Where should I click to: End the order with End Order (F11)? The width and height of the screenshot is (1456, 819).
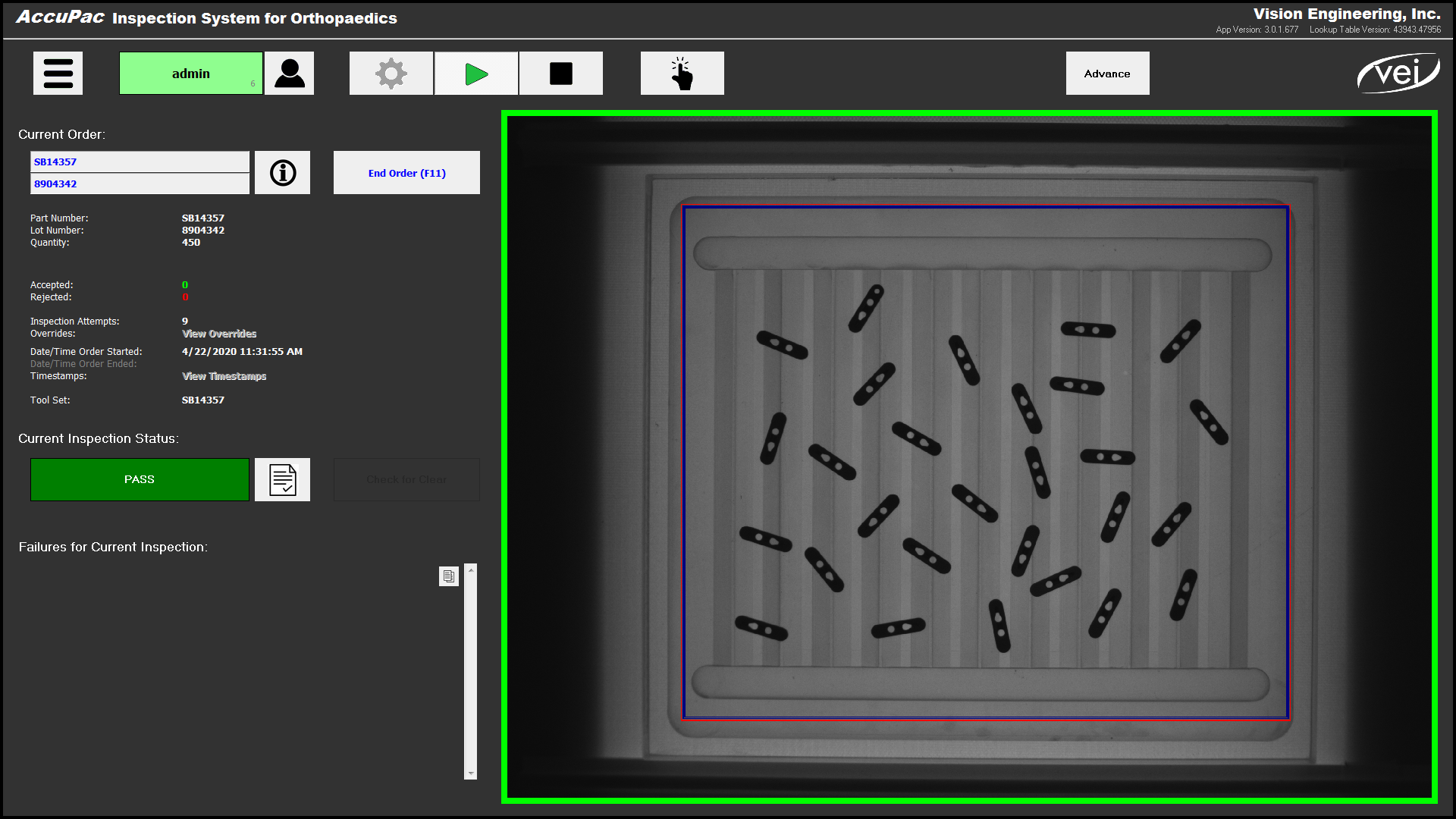(x=406, y=173)
